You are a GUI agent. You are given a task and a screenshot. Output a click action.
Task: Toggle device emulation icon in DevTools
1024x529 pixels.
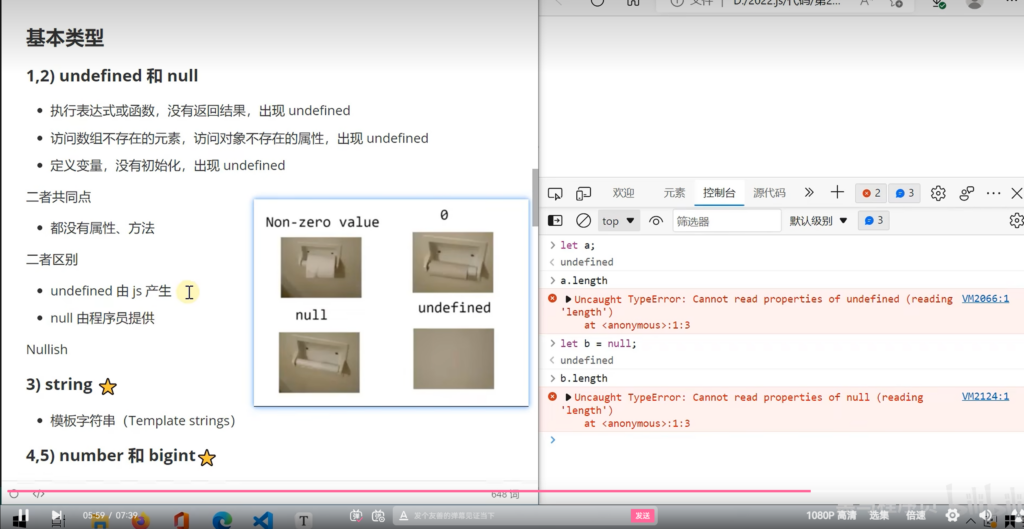point(583,193)
